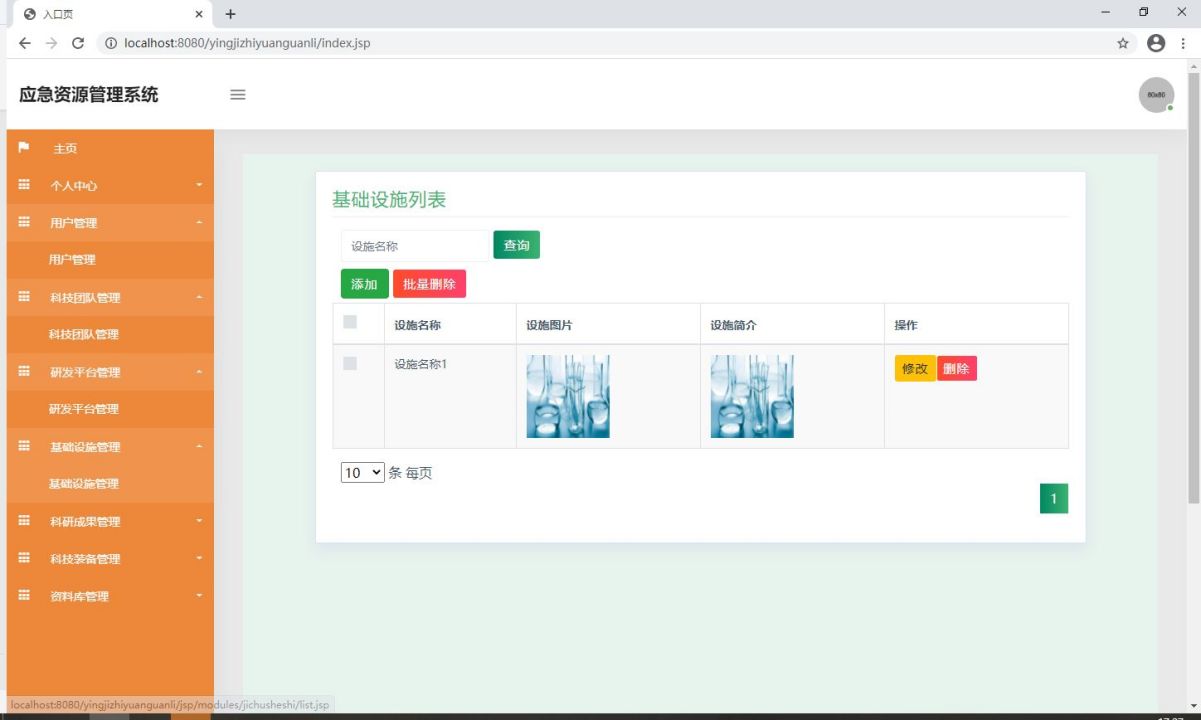The height and width of the screenshot is (720, 1201).
Task: Click the grid icon beside 基础设施管理 group
Action: pos(24,446)
